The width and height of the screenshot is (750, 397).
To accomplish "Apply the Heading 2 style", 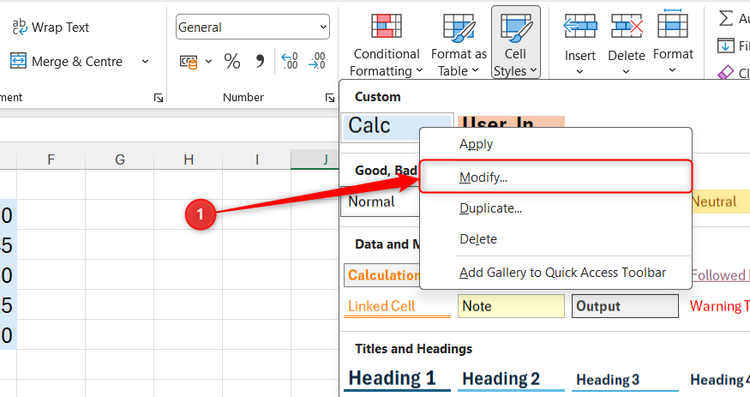I will [511, 379].
